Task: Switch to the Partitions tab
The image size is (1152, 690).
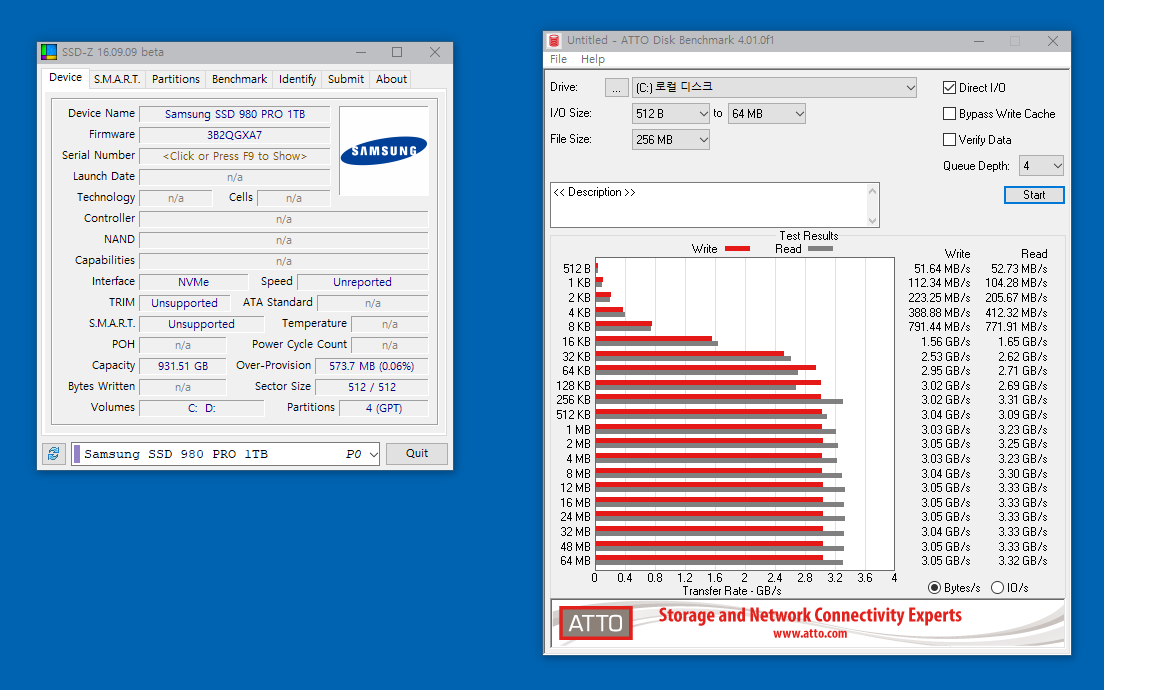Action: [176, 79]
